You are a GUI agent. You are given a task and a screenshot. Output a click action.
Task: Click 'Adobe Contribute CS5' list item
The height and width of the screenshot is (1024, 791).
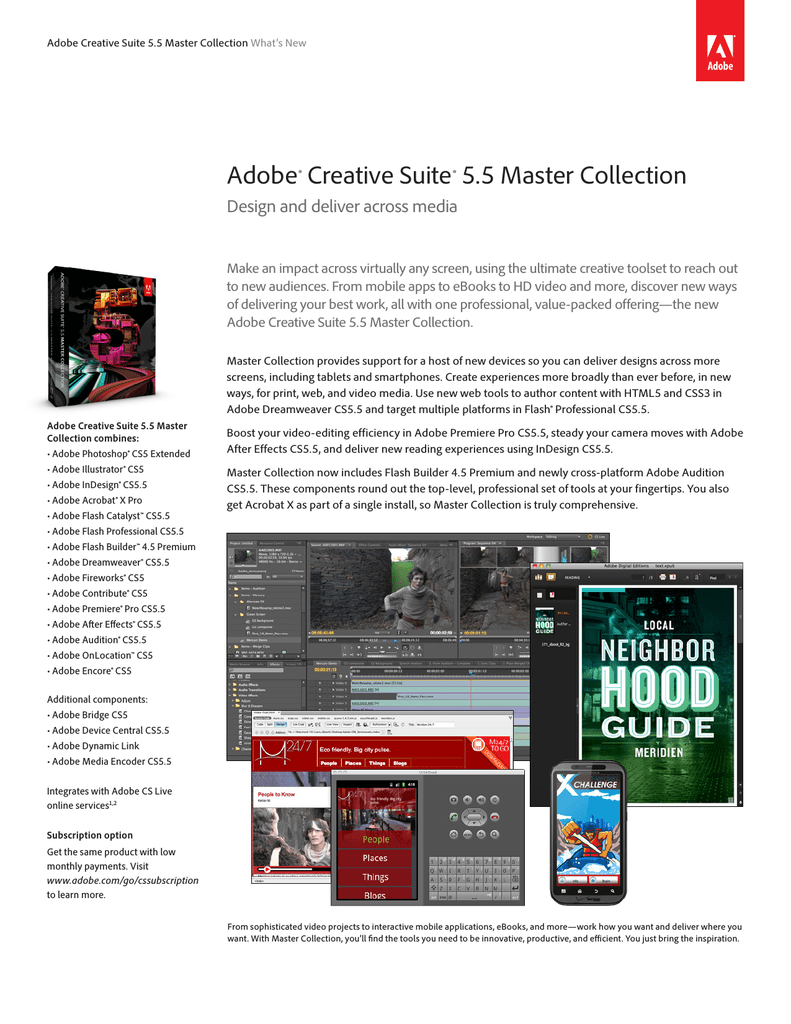pyautogui.click(x=100, y=593)
